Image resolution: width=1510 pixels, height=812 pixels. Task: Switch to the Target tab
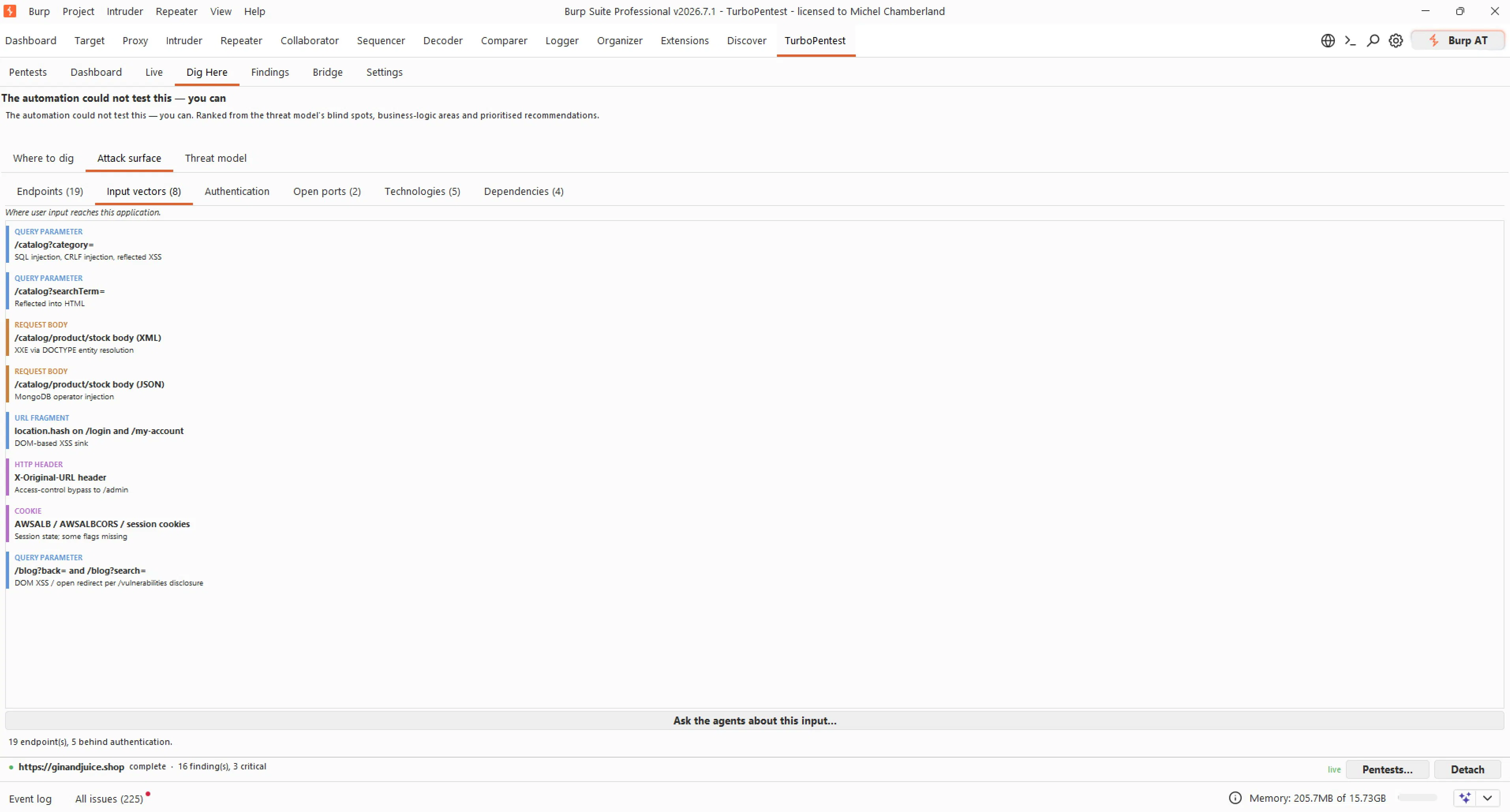coord(89,41)
